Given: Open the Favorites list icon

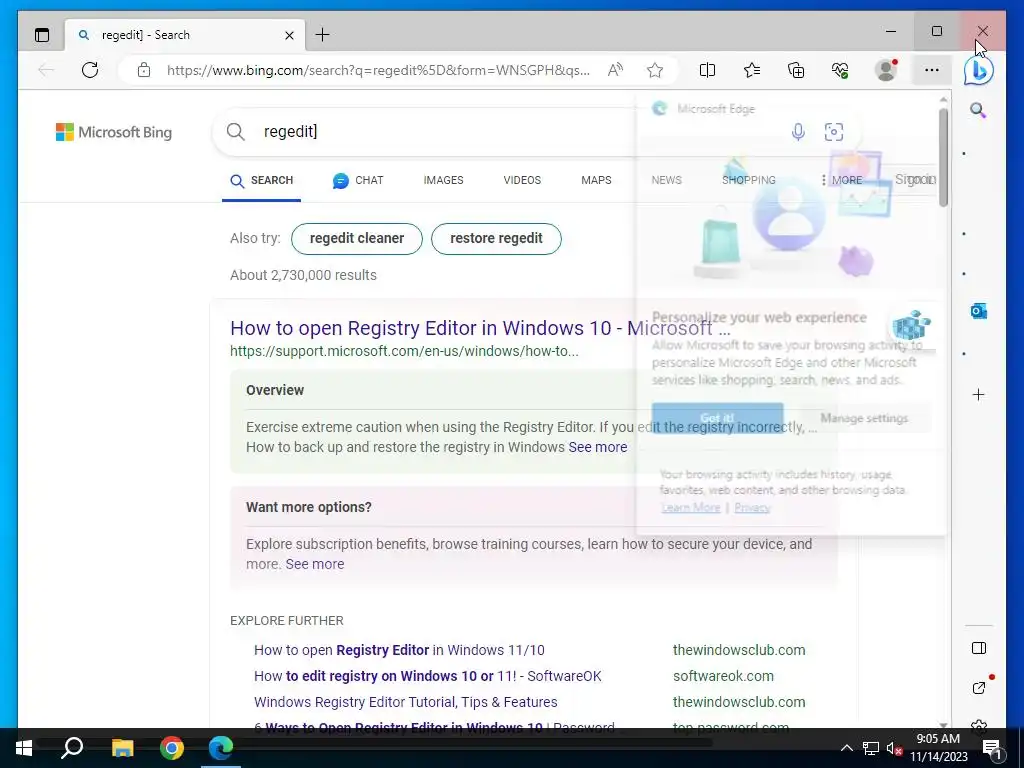Looking at the screenshot, I should (x=752, y=70).
